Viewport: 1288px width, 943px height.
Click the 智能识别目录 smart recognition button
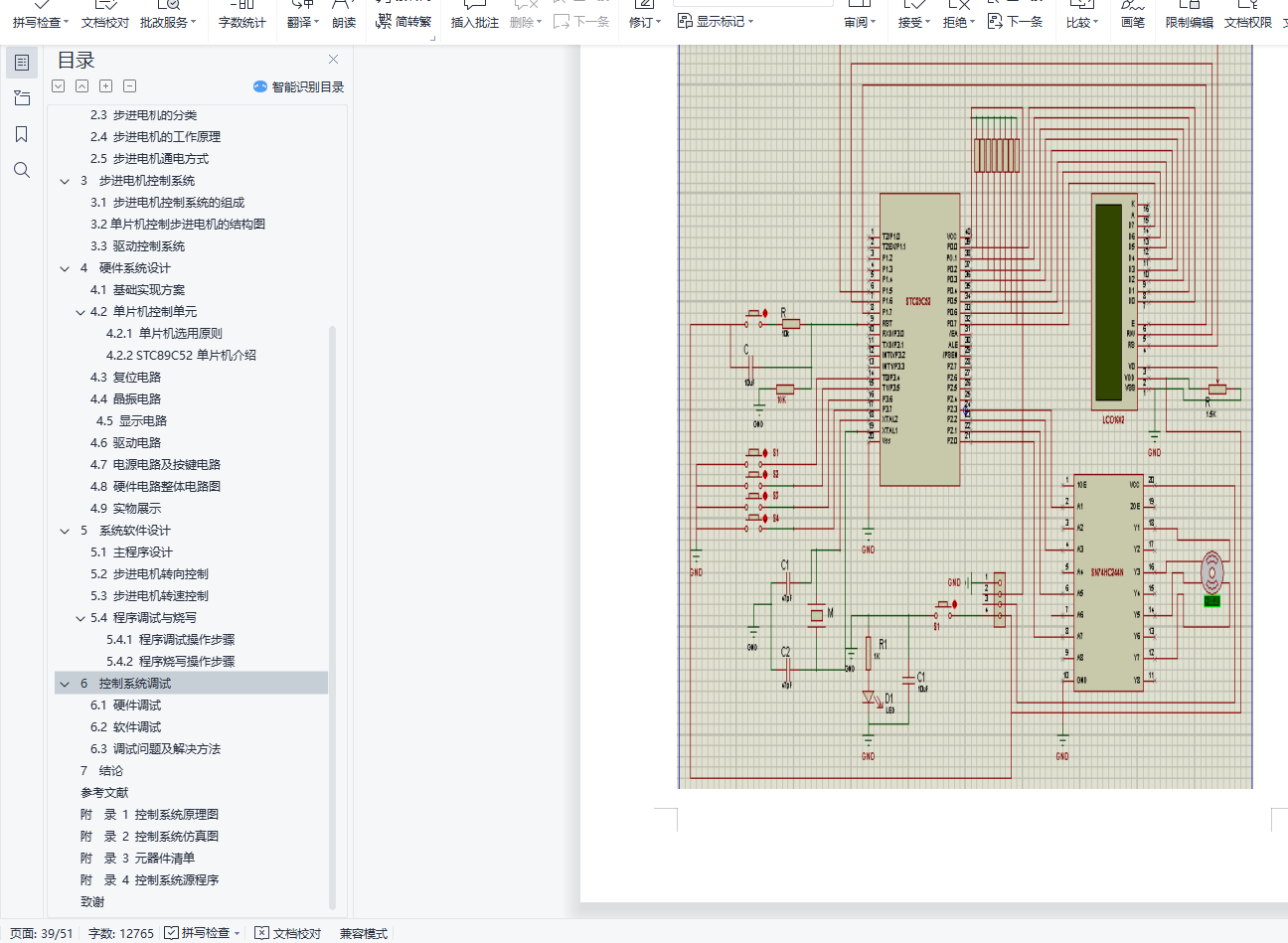click(298, 86)
